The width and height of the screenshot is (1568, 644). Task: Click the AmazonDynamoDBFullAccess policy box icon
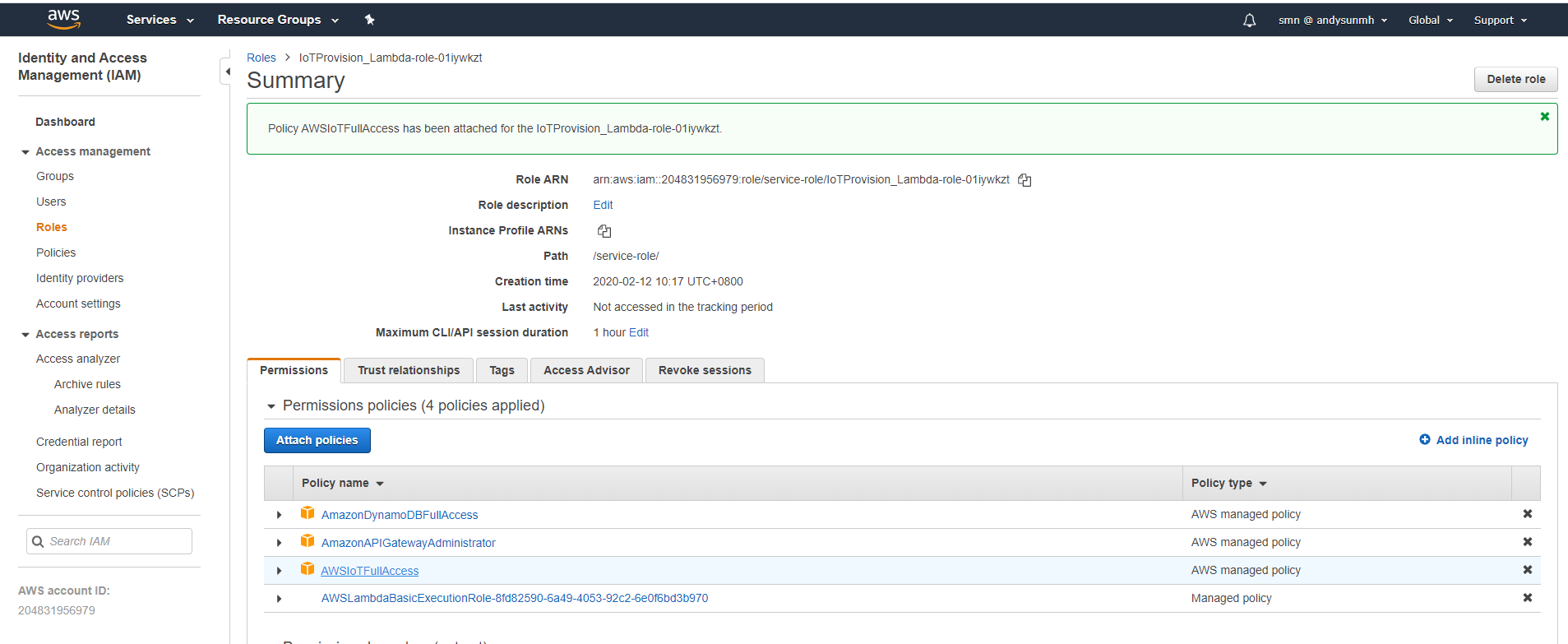(308, 513)
